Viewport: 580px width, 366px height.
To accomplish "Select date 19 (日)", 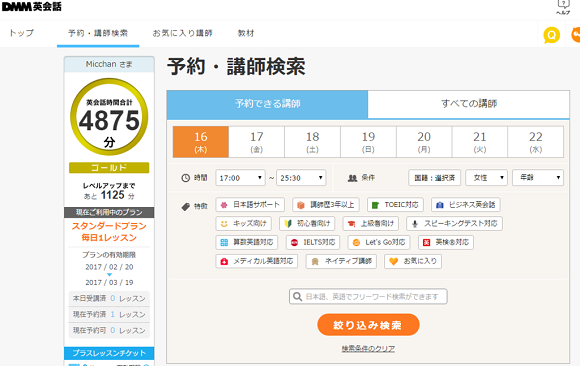I will point(368,142).
